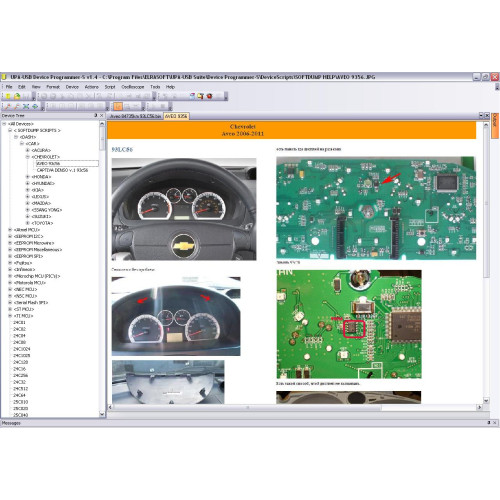Click the yellow New file toolbar icon
Image resolution: width=500 pixels, height=500 pixels.
click(x=8, y=96)
